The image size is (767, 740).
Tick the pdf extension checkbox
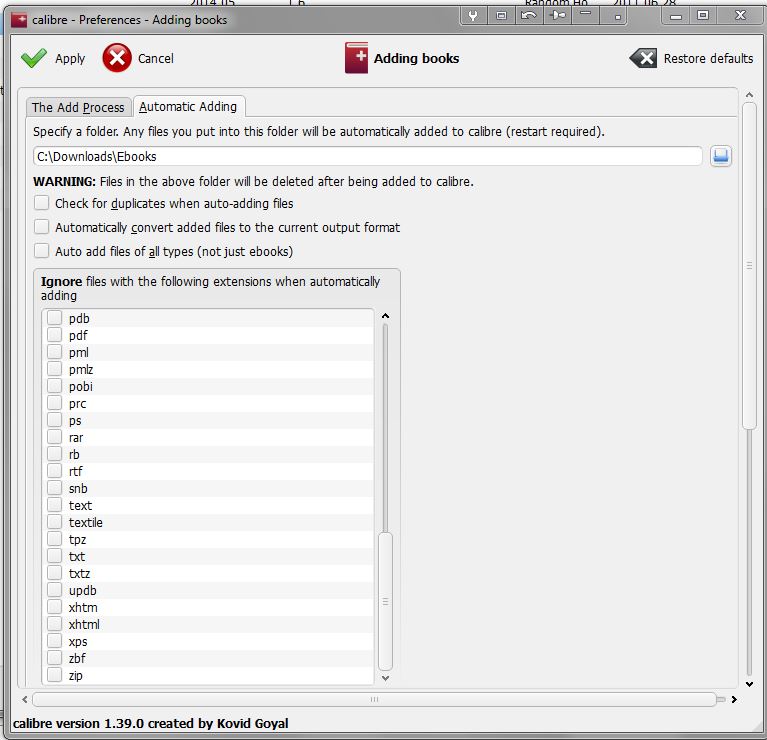click(x=54, y=335)
